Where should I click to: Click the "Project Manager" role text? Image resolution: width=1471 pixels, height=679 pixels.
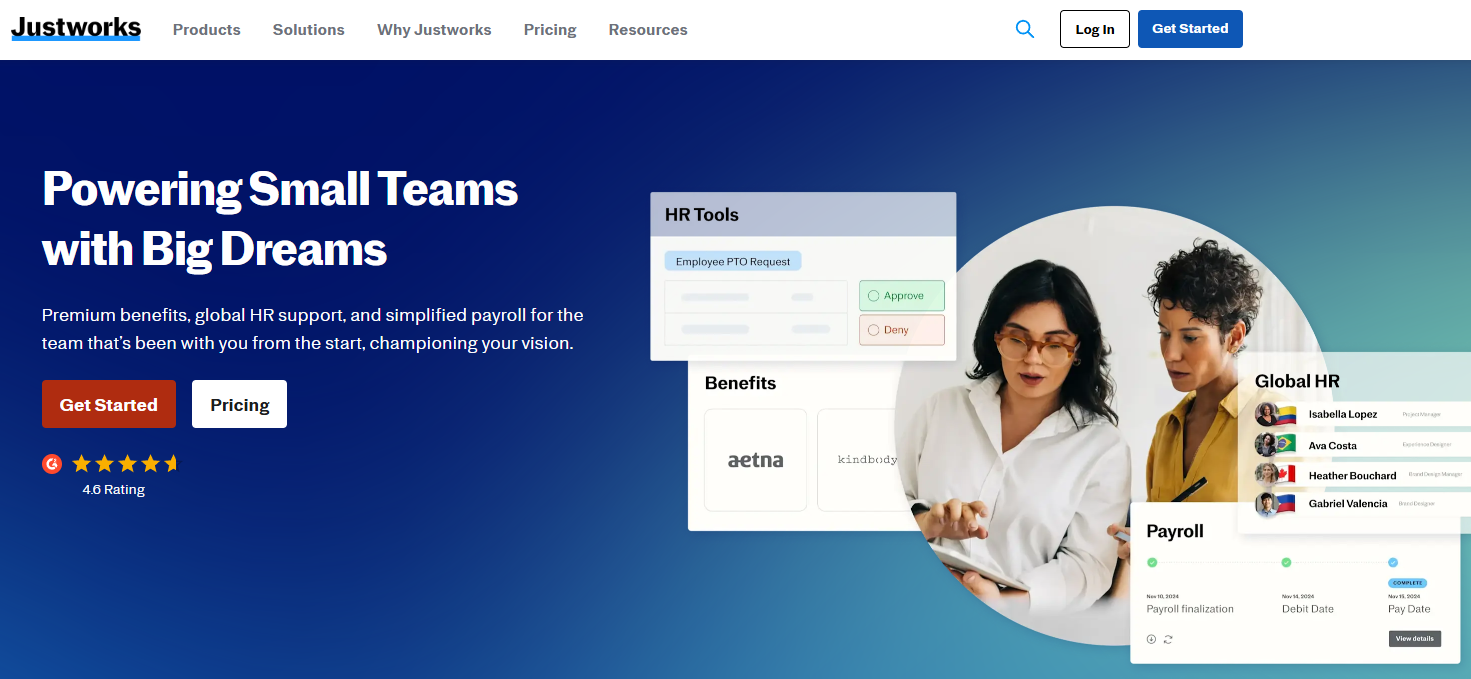(x=1422, y=414)
